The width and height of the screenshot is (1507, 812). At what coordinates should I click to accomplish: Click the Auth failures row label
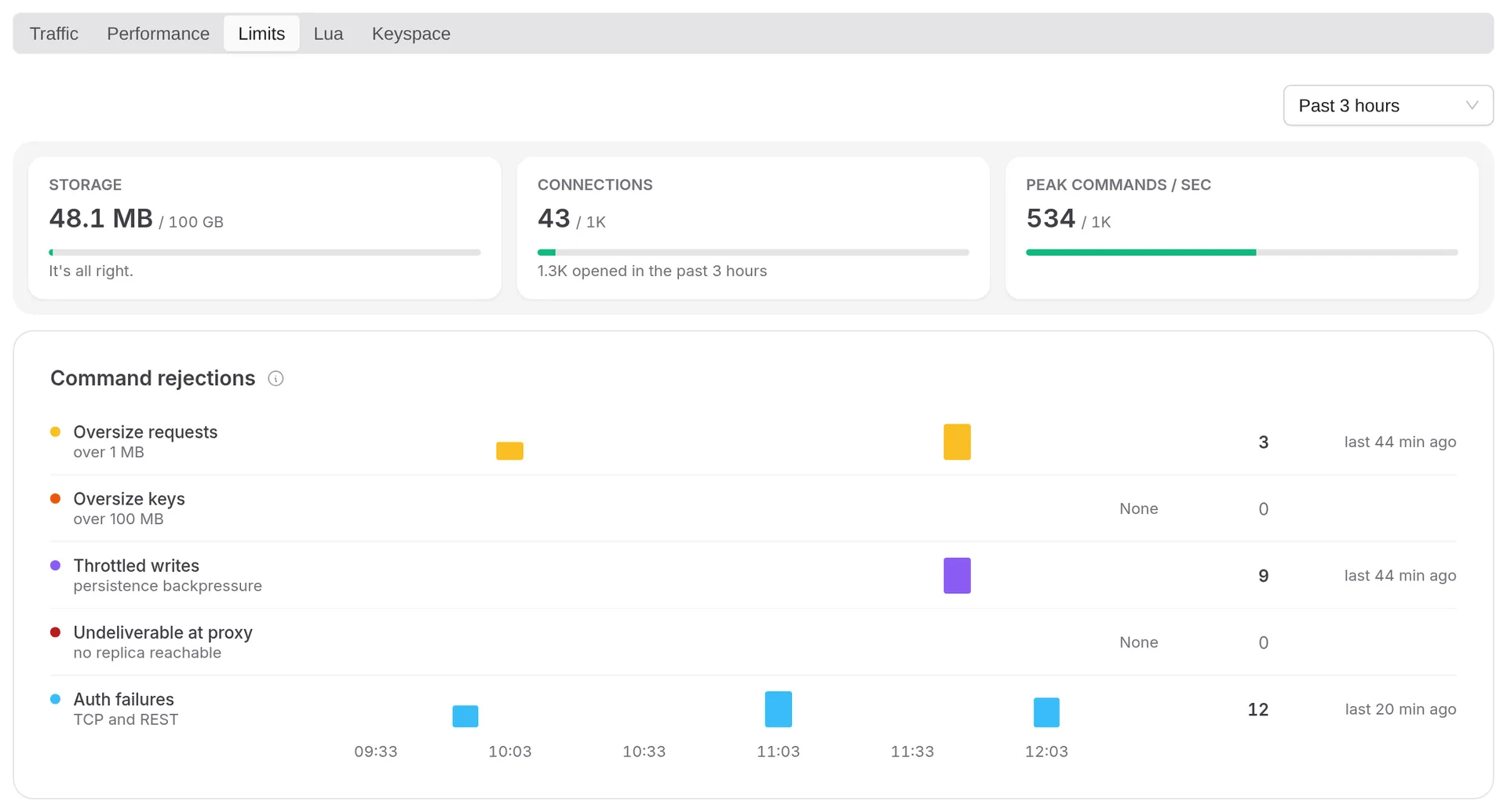[123, 699]
